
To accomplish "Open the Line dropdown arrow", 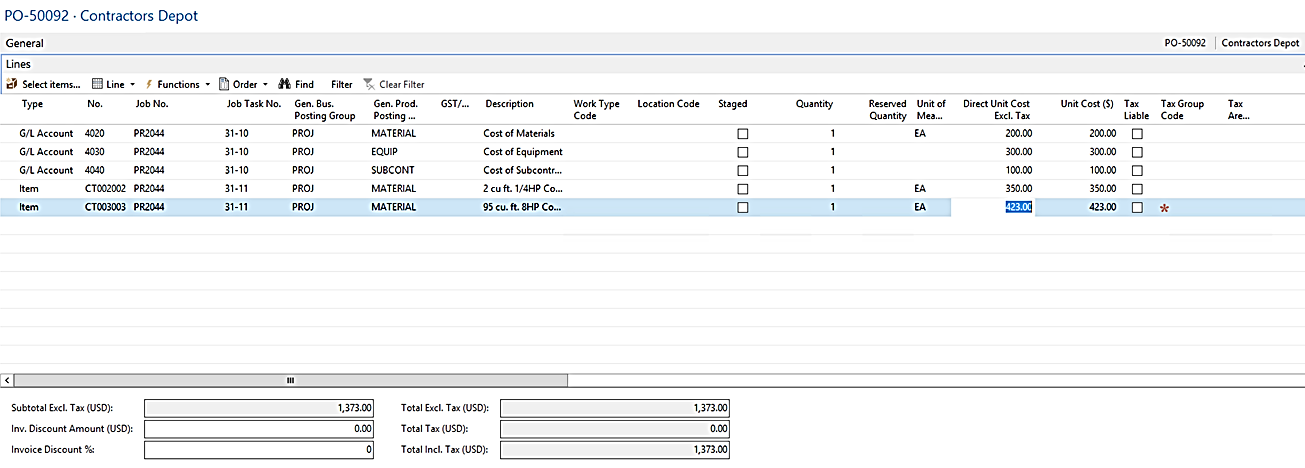I will click(132, 85).
